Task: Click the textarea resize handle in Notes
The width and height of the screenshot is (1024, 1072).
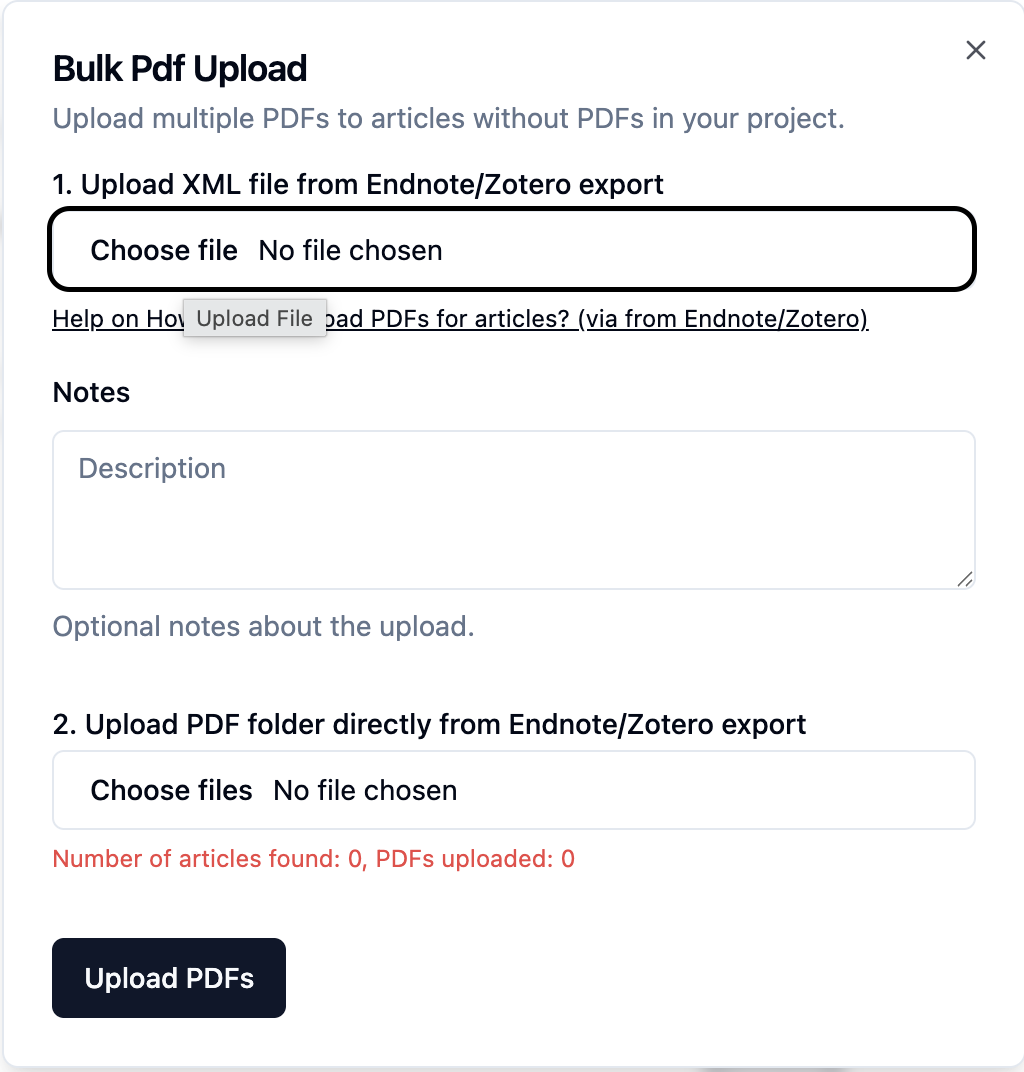Action: click(x=965, y=579)
